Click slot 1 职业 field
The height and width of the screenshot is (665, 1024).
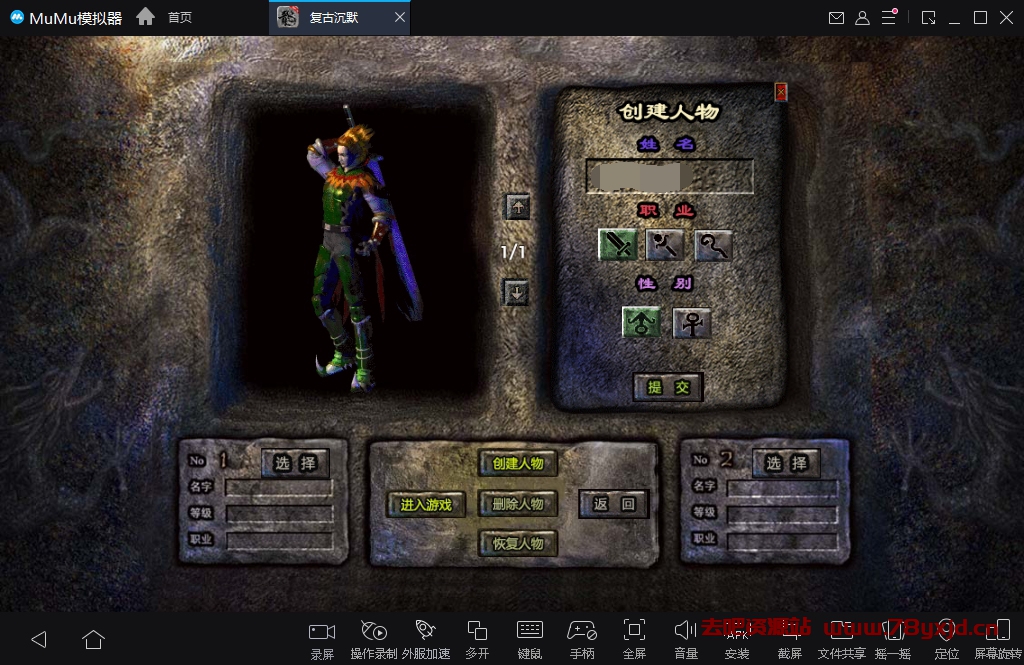(279, 540)
